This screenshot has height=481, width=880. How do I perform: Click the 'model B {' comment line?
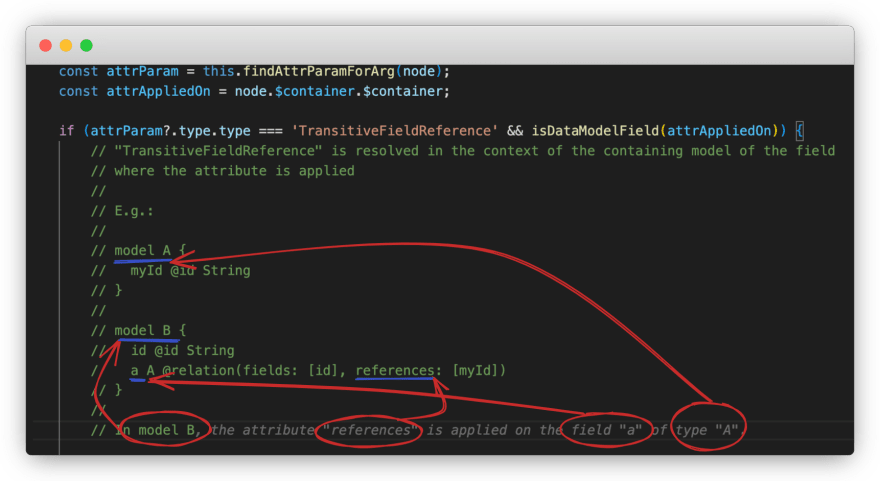click(x=138, y=330)
